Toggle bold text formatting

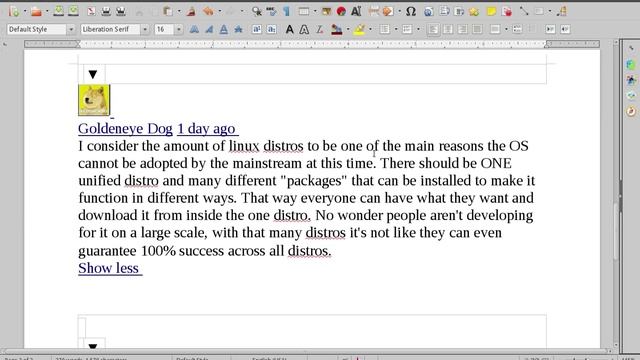(x=194, y=29)
